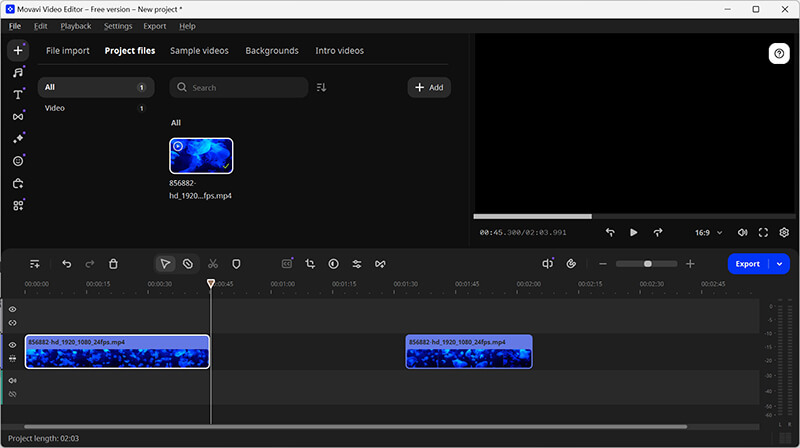800x448 pixels.
Task: Enter fullscreen preview mode
Action: coord(763,232)
